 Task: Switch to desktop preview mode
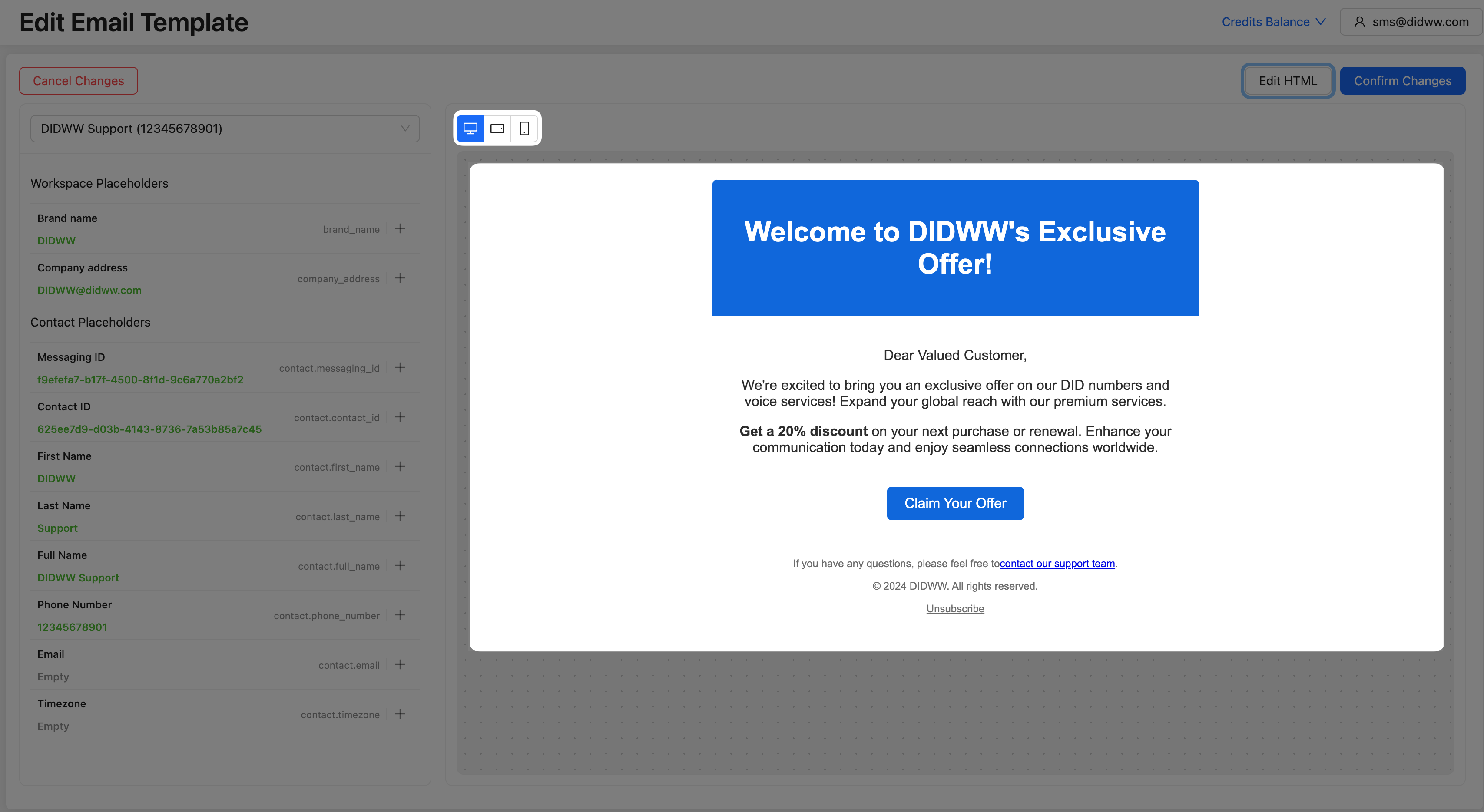point(470,129)
